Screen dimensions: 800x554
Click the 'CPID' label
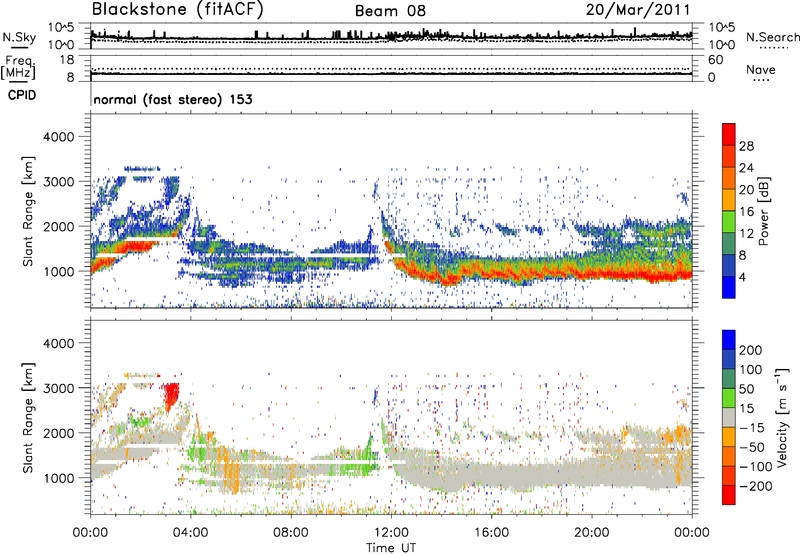tap(22, 95)
